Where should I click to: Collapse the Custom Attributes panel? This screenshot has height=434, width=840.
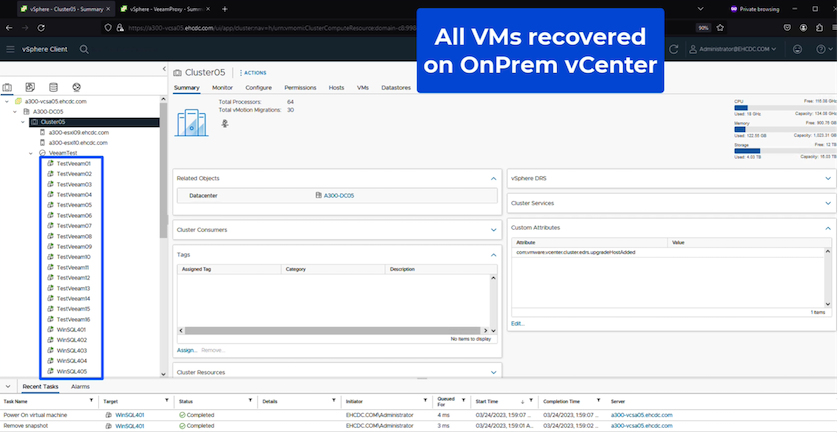[828, 228]
